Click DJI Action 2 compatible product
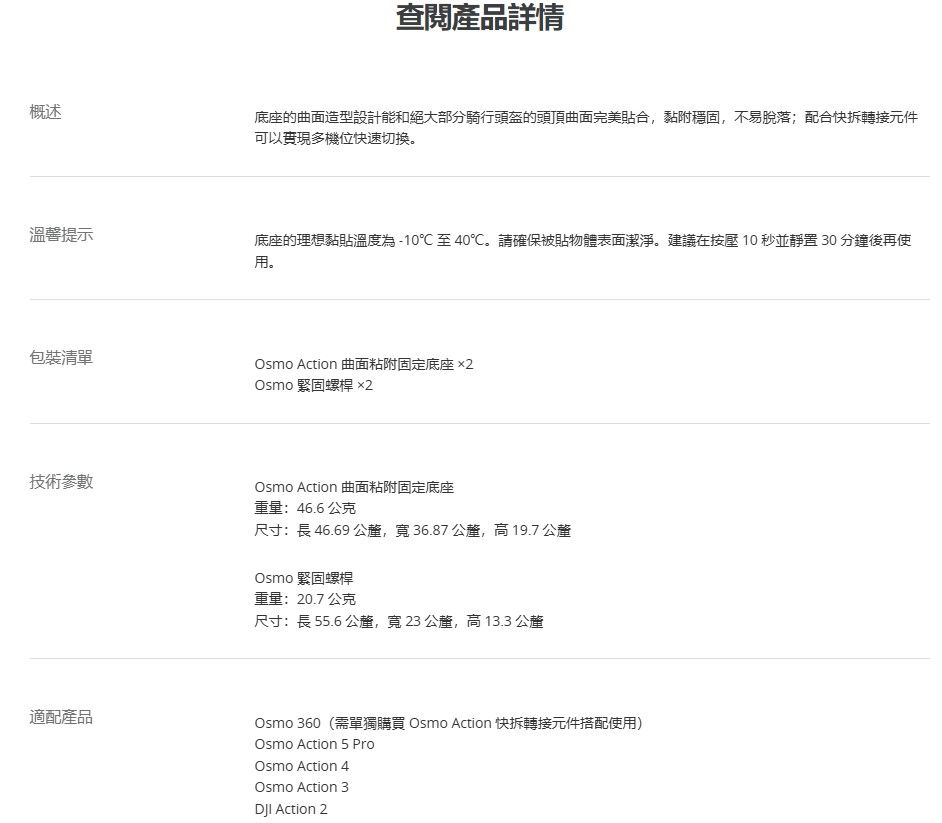 point(291,809)
